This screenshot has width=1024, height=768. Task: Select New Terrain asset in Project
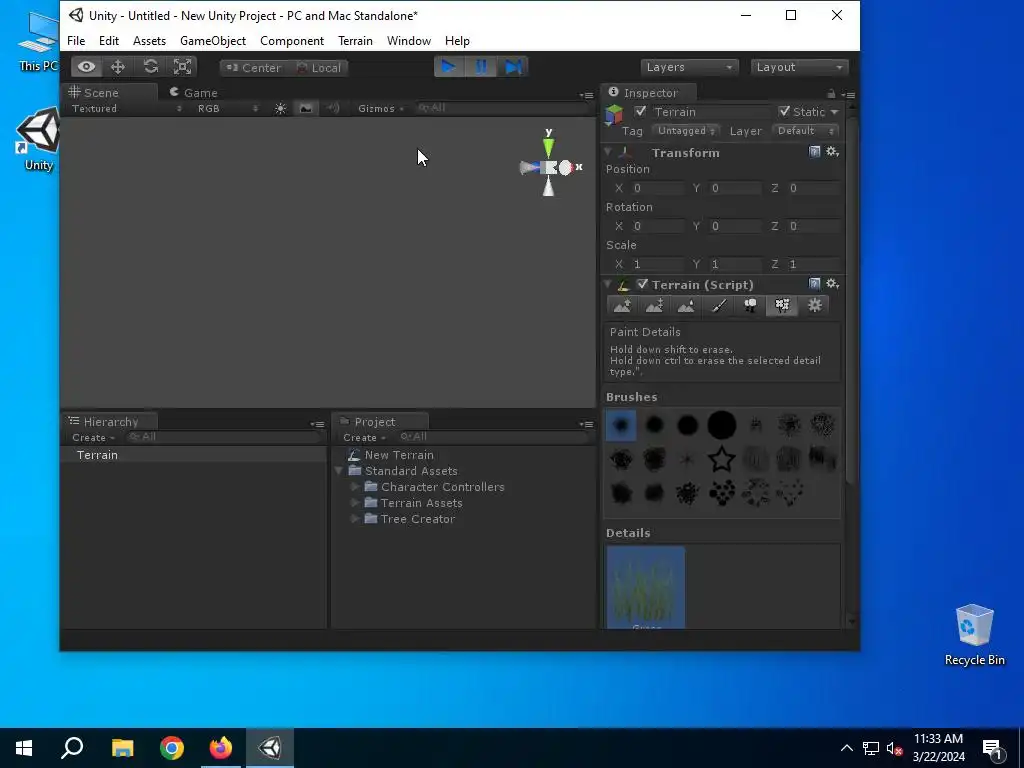398,455
